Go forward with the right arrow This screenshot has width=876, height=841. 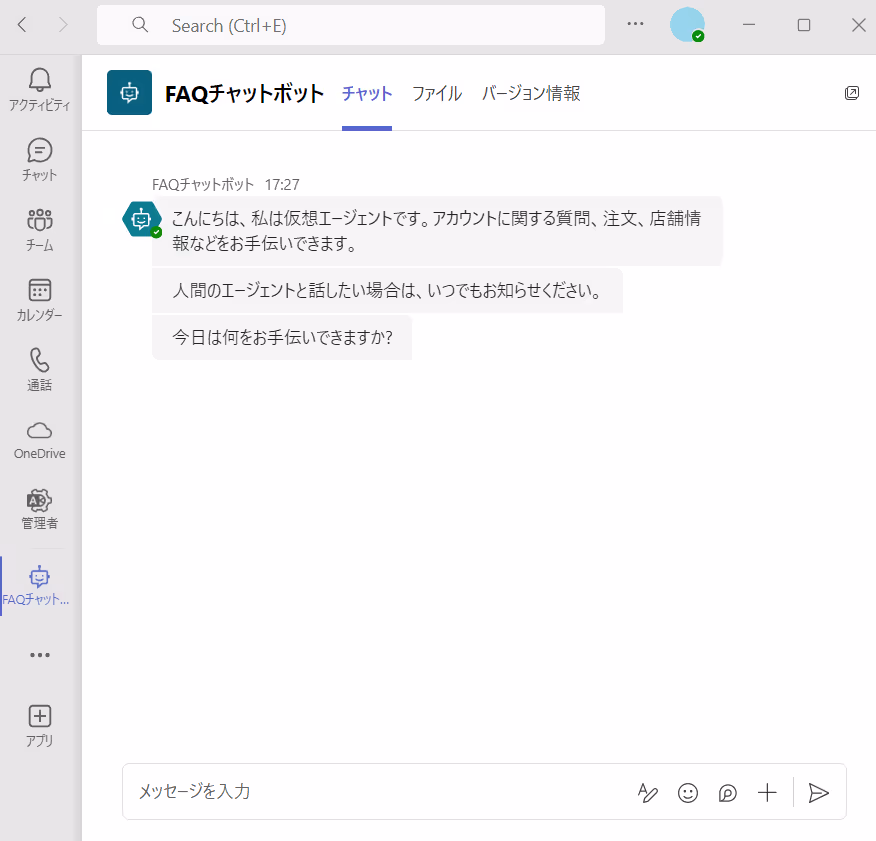coord(63,25)
